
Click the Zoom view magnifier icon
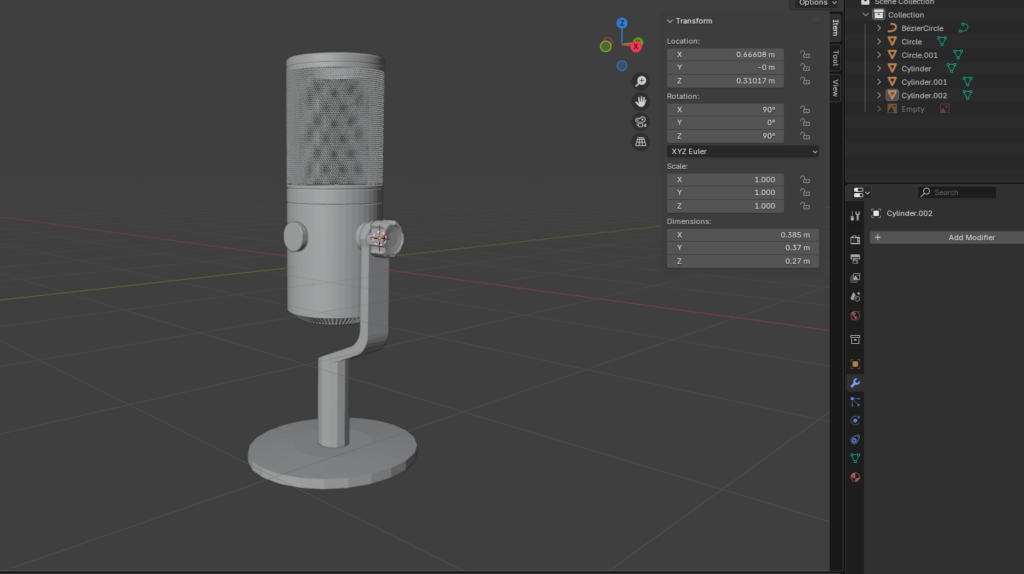(641, 81)
